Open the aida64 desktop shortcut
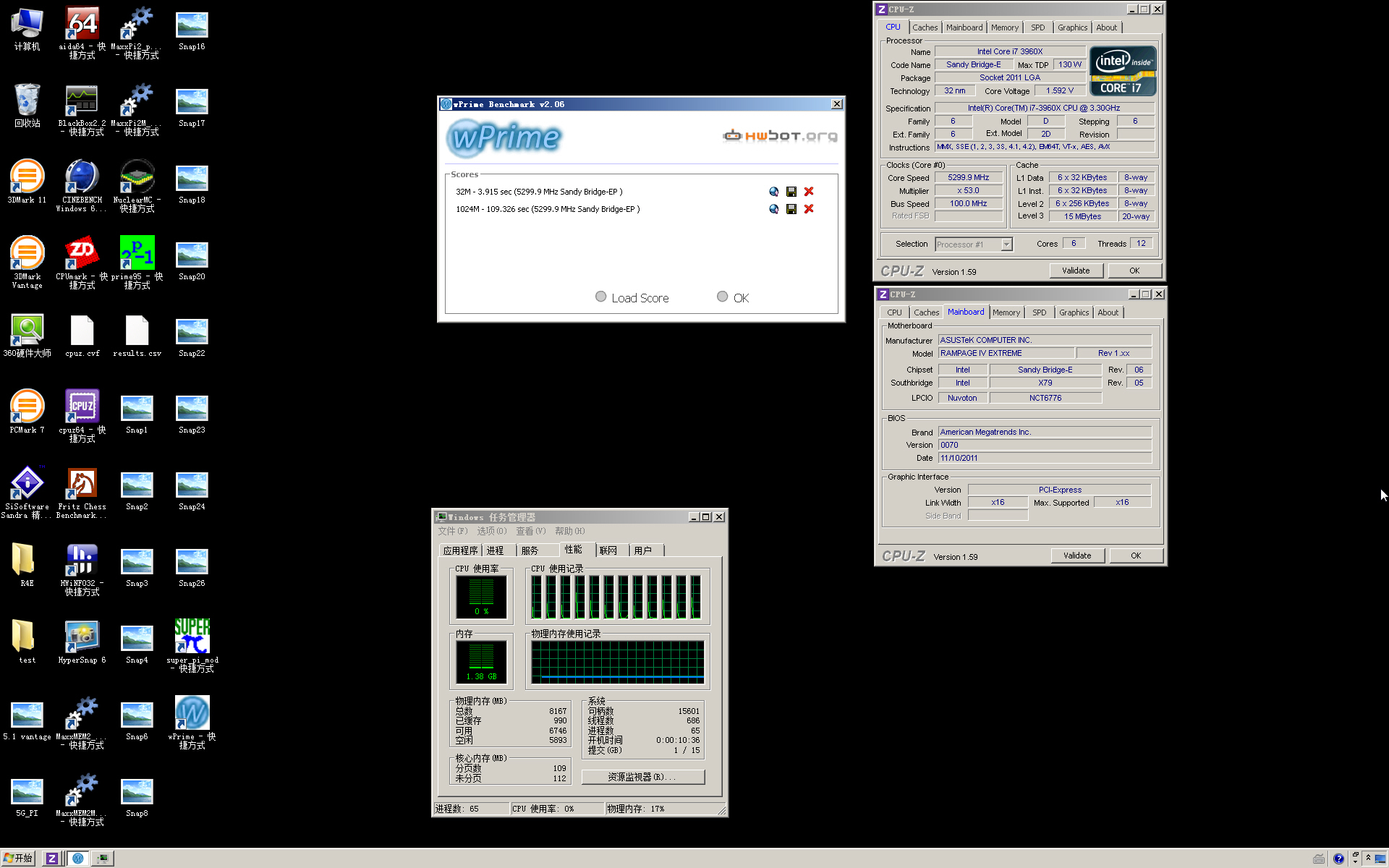Viewport: 1389px width, 868px height. [x=82, y=33]
